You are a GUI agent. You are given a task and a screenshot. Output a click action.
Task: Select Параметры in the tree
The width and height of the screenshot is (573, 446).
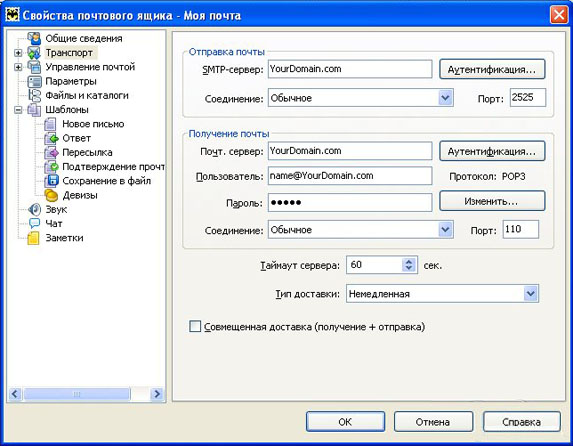(x=71, y=81)
